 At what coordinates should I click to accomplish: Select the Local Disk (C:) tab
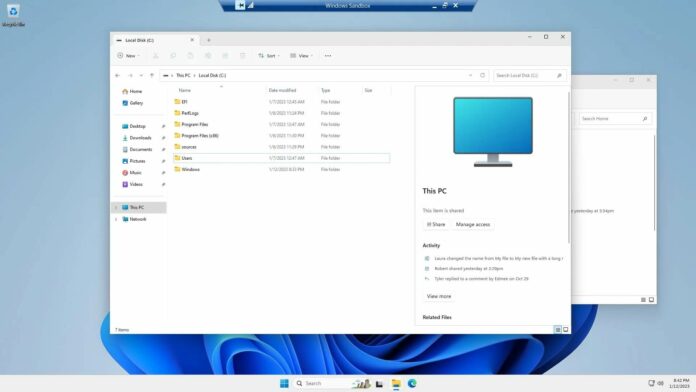tap(154, 40)
